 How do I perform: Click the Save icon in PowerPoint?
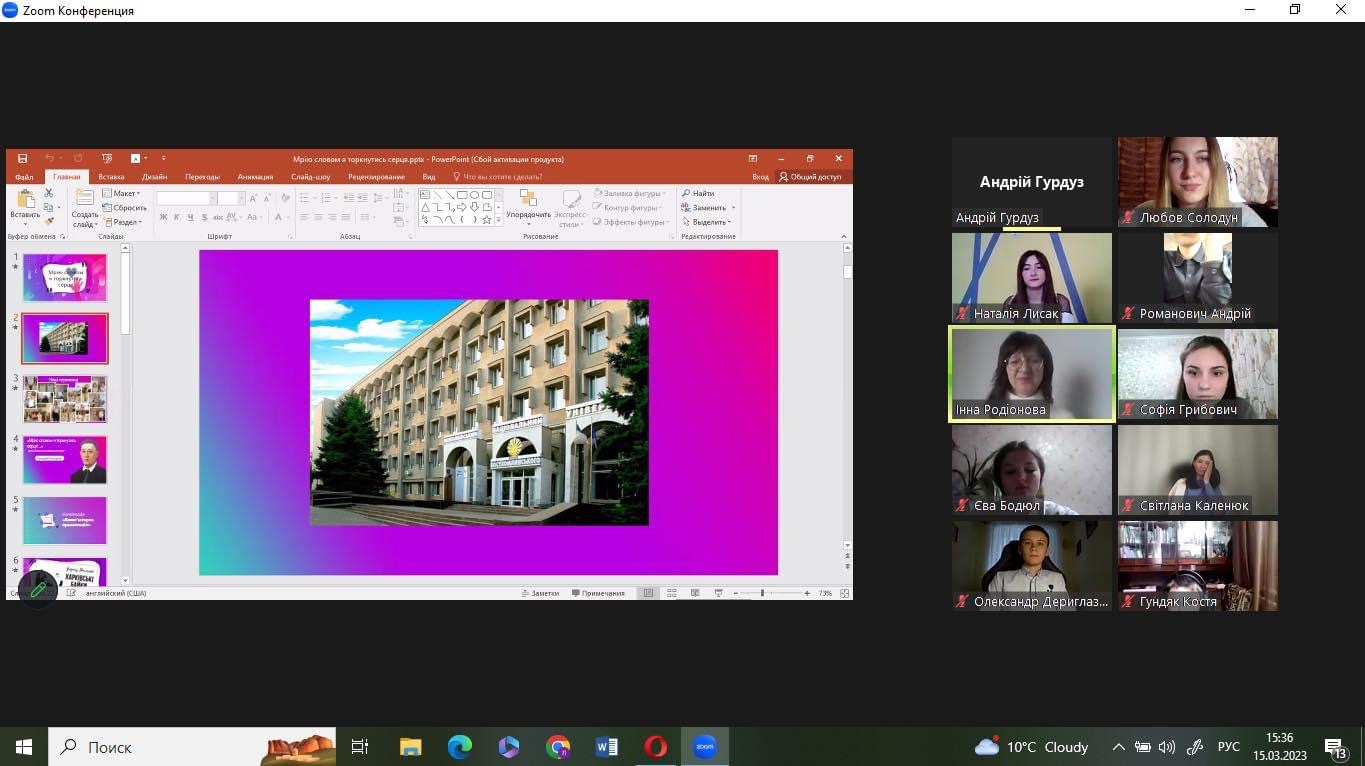pos(20,159)
